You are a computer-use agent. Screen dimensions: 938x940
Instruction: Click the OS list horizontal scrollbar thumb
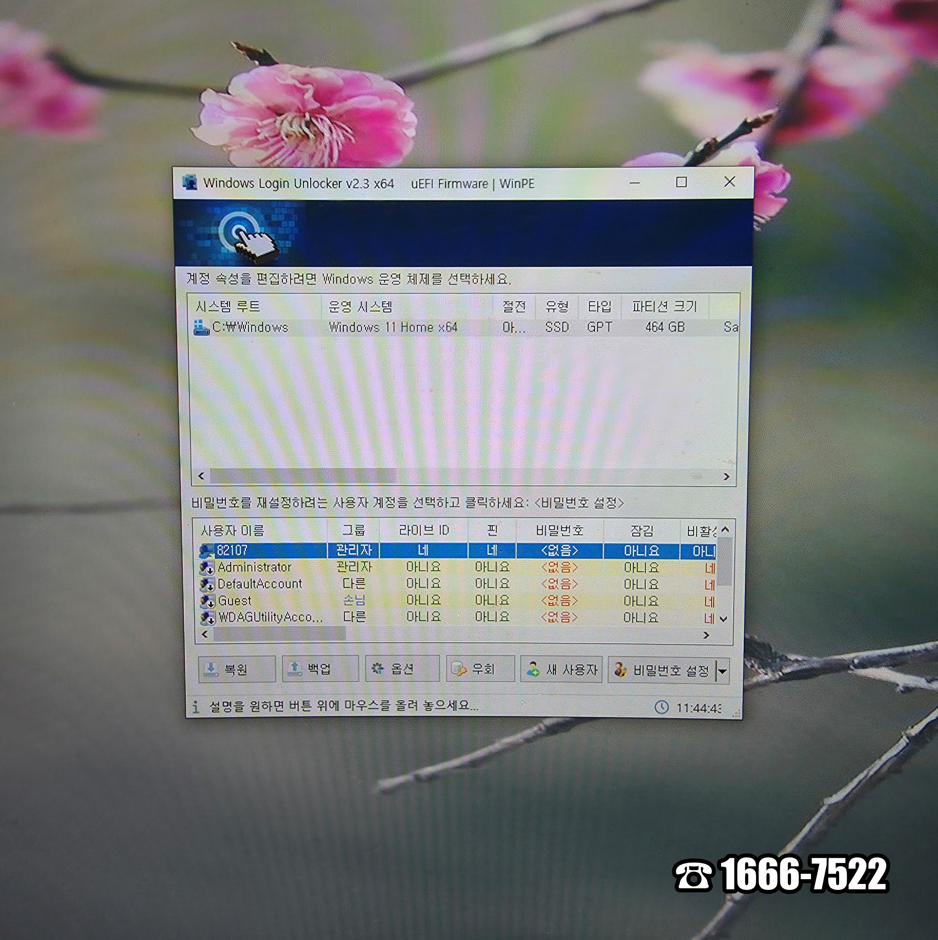[x=303, y=476]
